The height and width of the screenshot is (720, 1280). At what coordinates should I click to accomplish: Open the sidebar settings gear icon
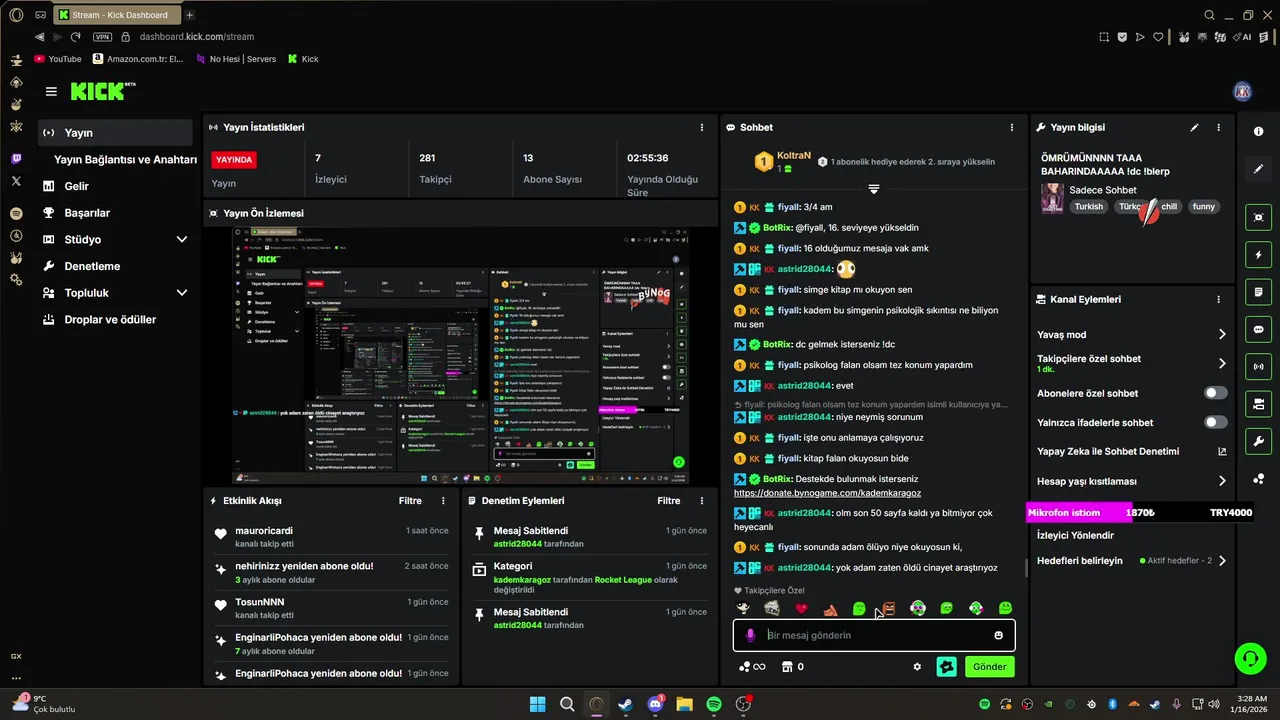point(16,279)
